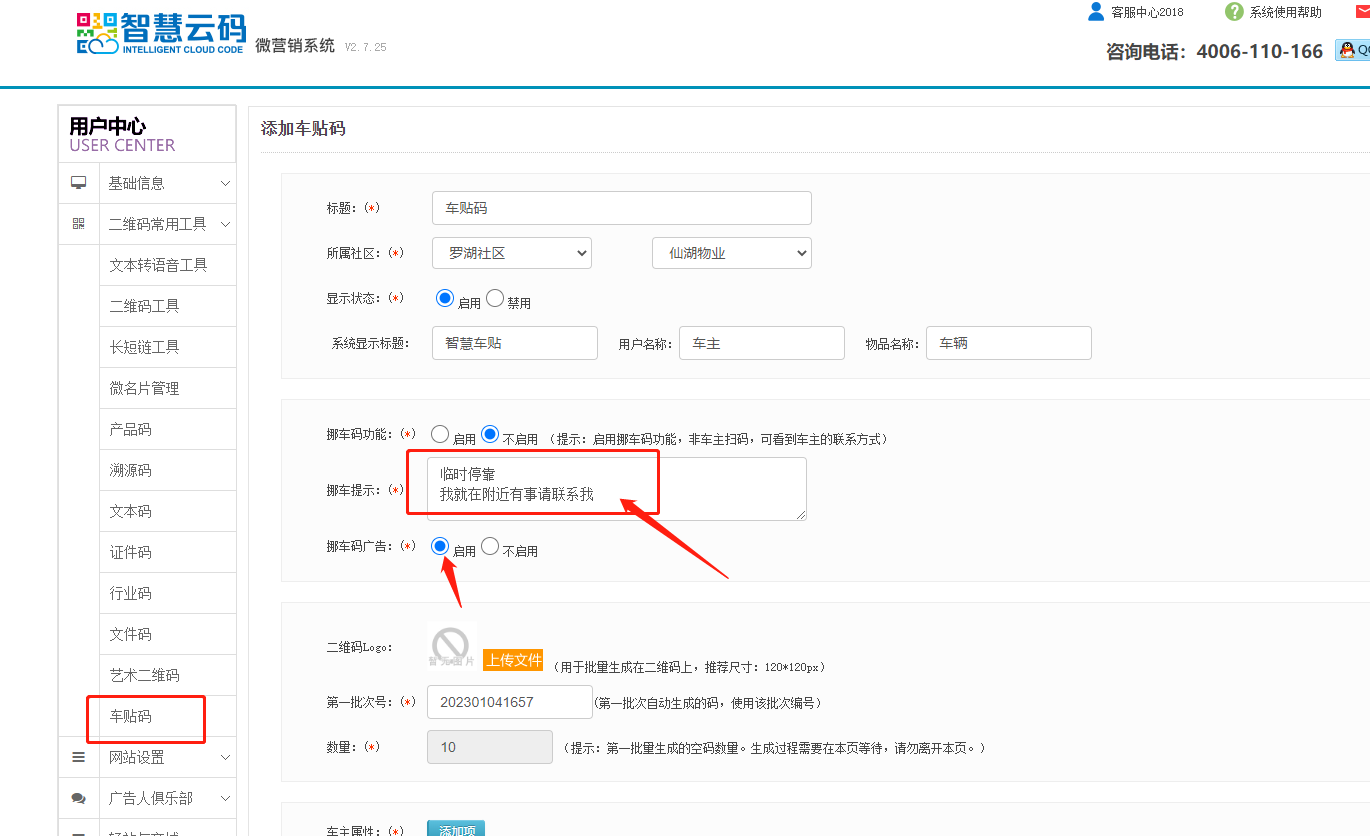
Task: Click the 智慧云码 logo
Action: [160, 33]
